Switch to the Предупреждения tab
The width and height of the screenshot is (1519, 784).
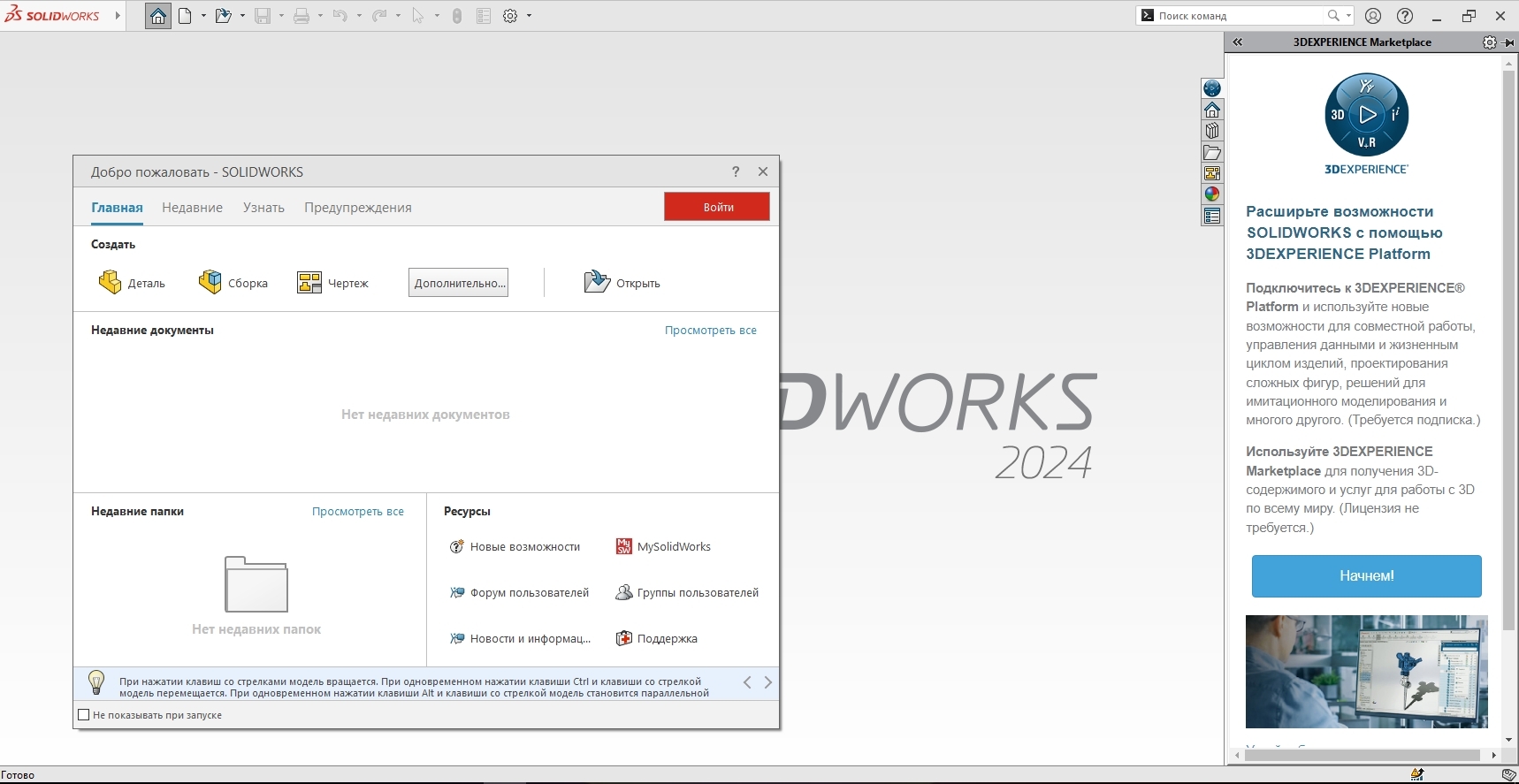(358, 208)
